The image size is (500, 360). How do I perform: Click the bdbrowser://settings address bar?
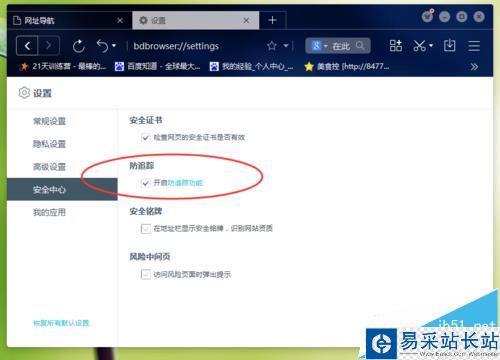pyautogui.click(x=176, y=46)
